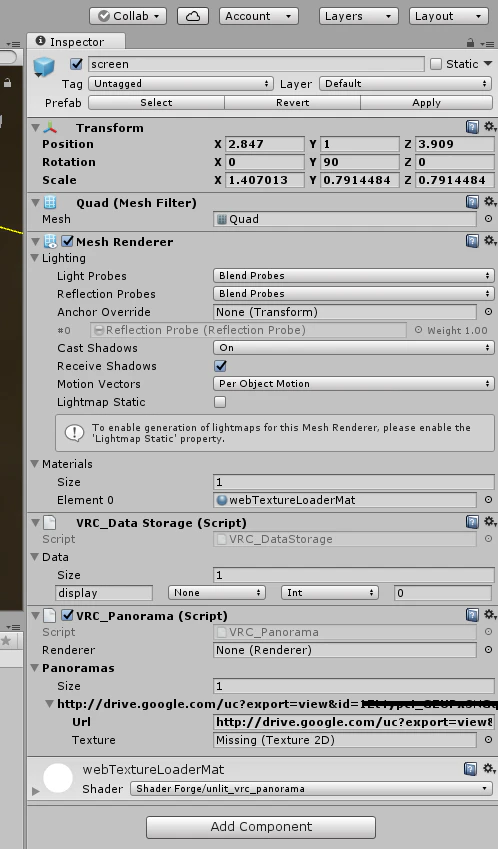Open the Light Probes dropdown

point(353,276)
